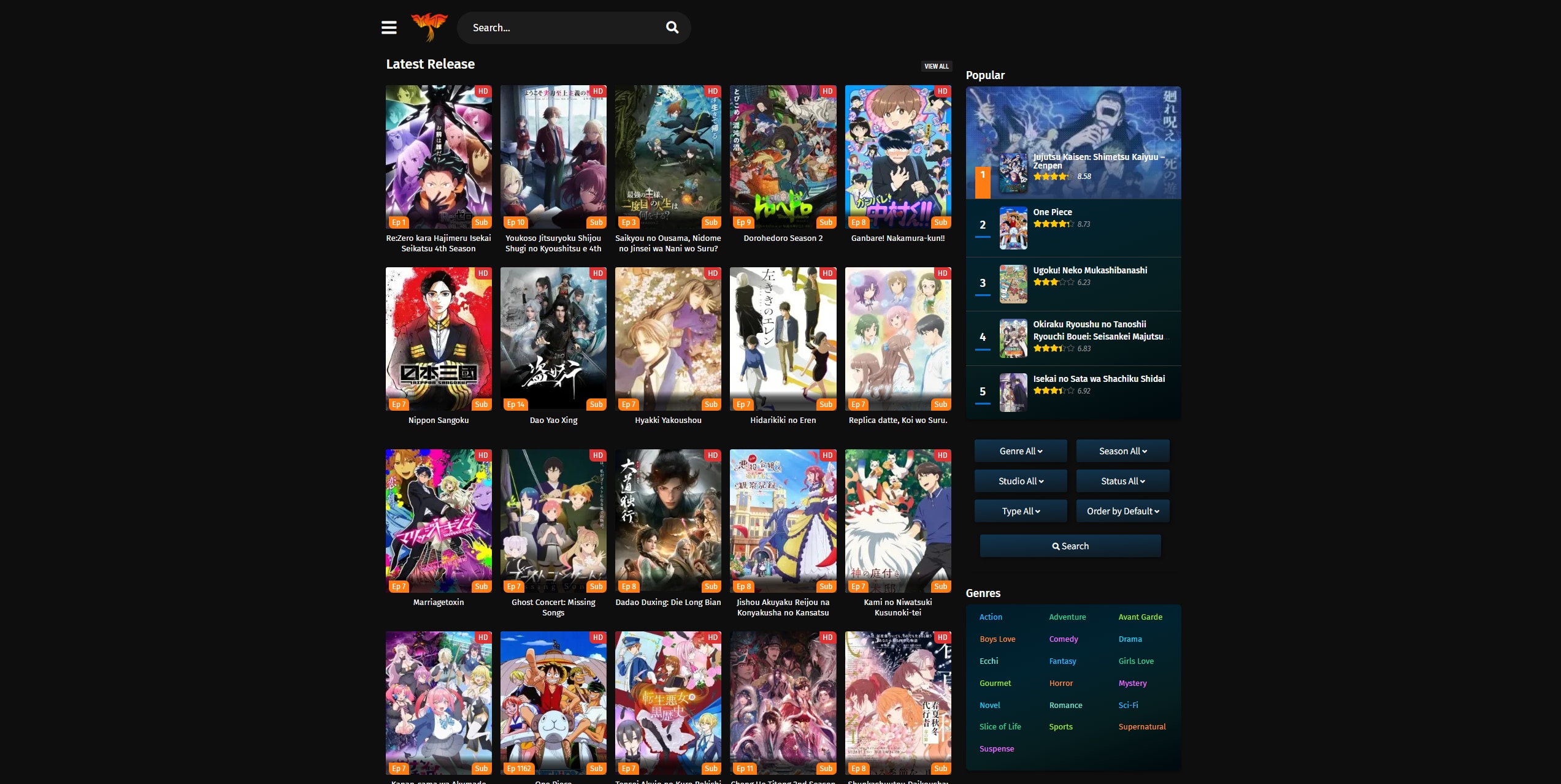This screenshot has width=1561, height=784.
Task: Open Order by Default dropdown
Action: [1122, 511]
